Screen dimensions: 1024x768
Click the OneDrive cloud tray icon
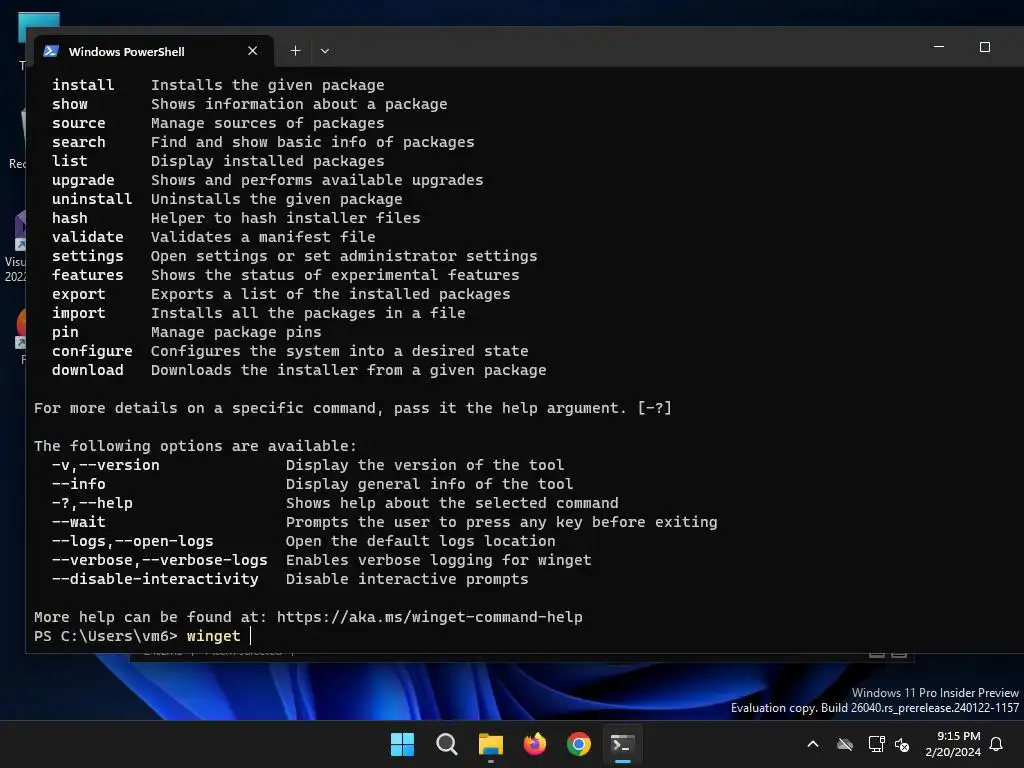tap(845, 744)
